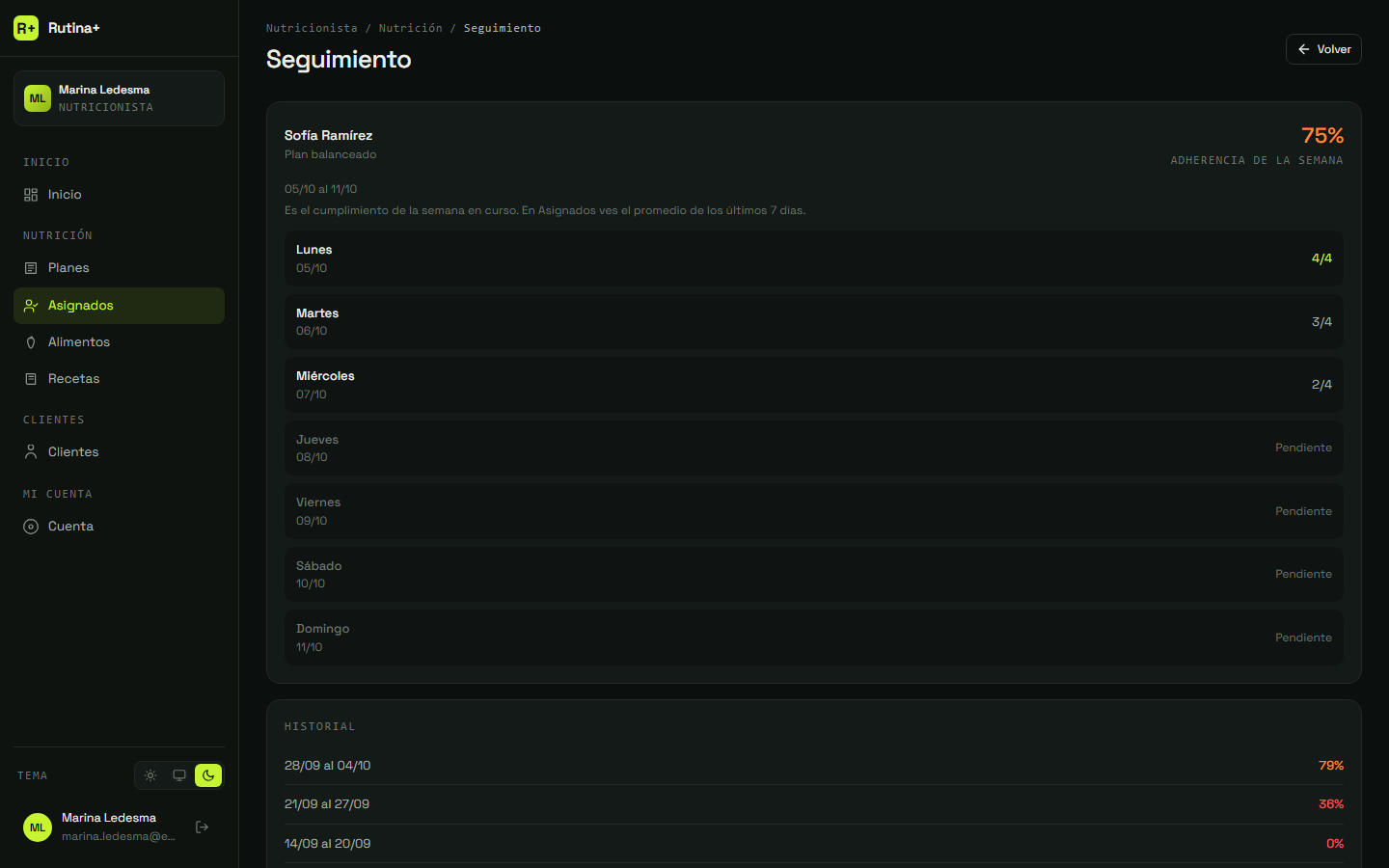Select the Martes 06/10 row
This screenshot has height=868, width=1389.
814,322
